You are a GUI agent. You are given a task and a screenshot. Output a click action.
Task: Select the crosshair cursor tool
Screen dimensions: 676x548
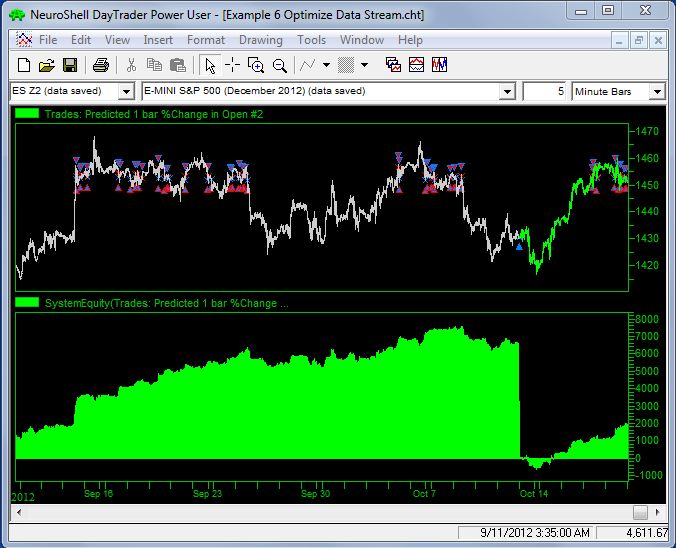point(232,65)
